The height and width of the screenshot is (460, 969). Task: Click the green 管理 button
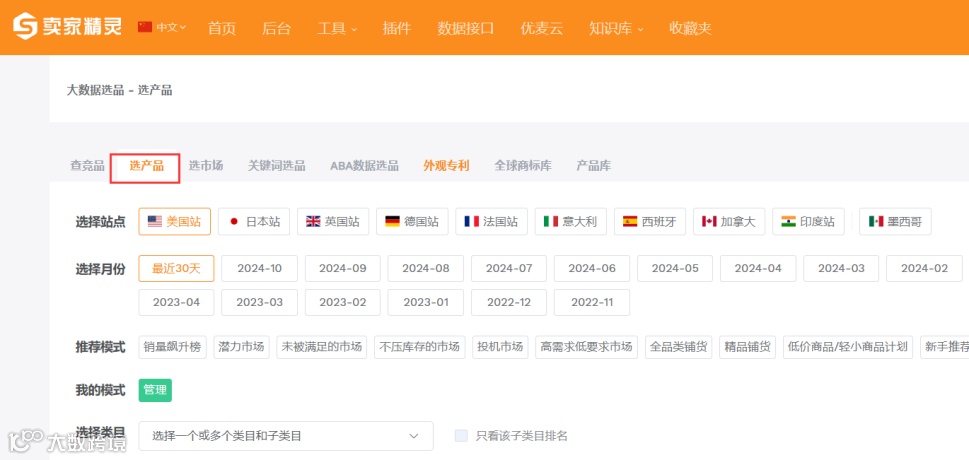tap(155, 390)
